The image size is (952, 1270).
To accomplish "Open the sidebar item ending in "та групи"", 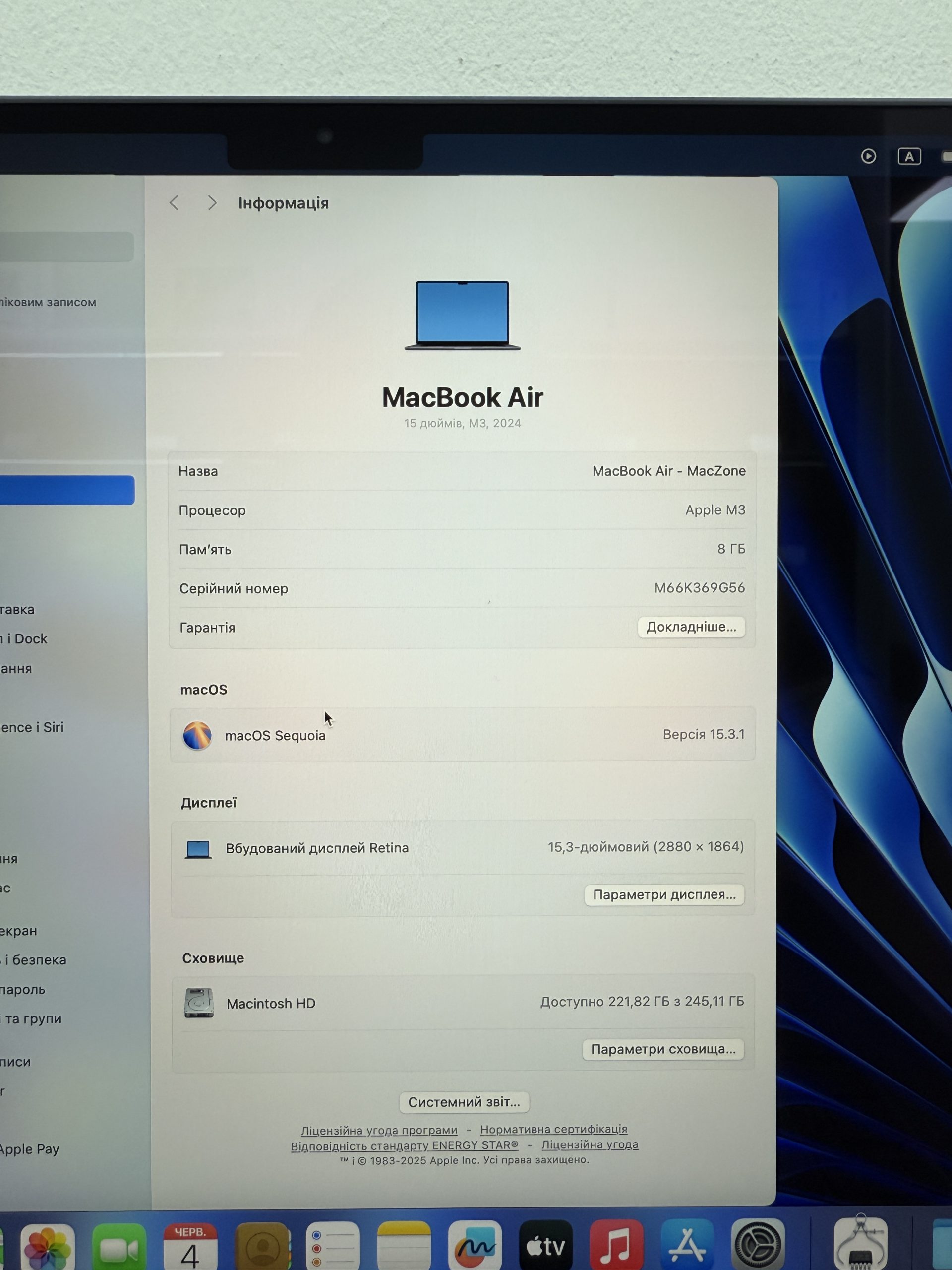I will pyautogui.click(x=31, y=1018).
